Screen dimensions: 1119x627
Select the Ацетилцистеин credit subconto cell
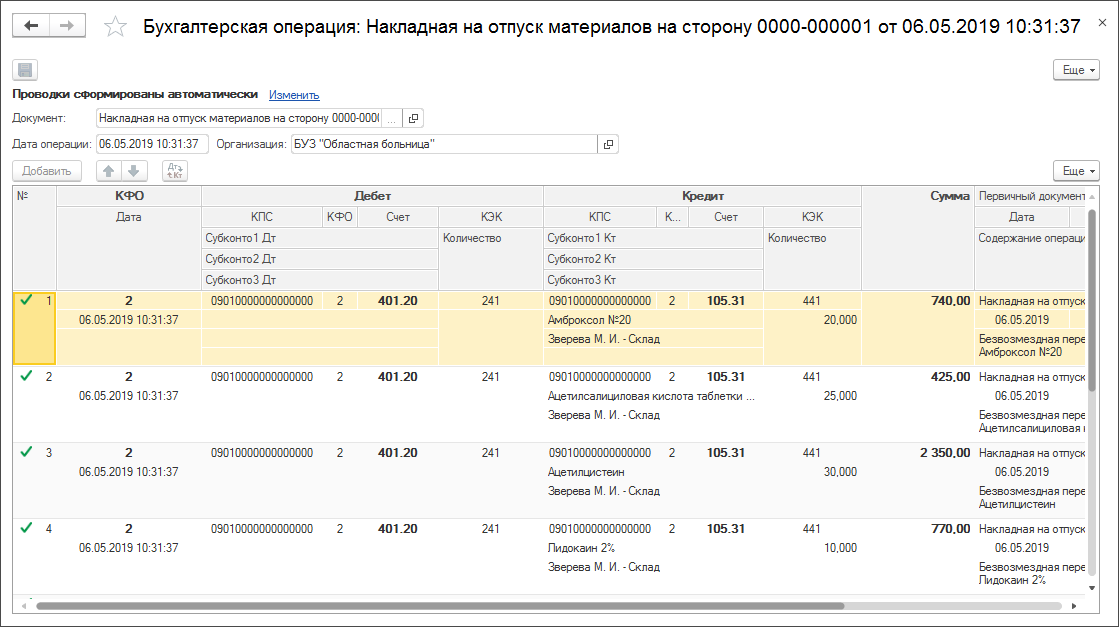(654, 472)
